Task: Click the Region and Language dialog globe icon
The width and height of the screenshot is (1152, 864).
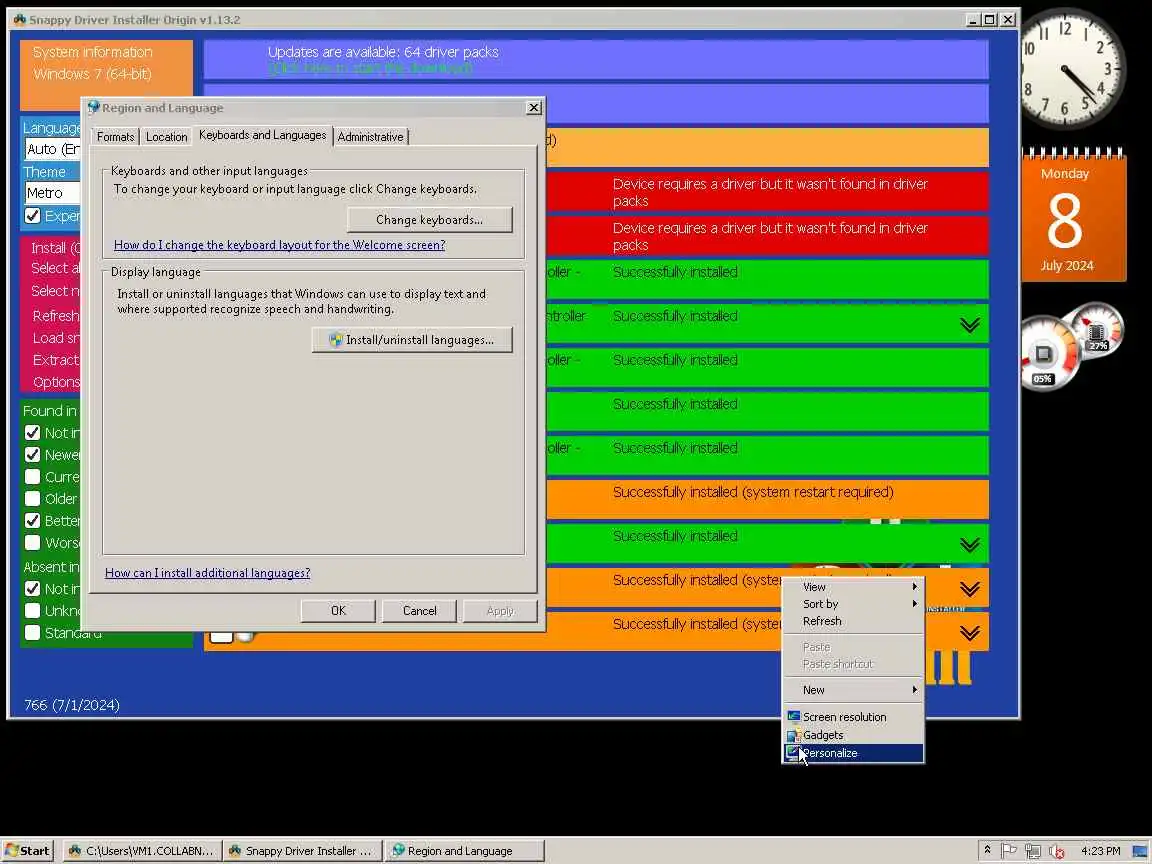Action: pos(93,107)
